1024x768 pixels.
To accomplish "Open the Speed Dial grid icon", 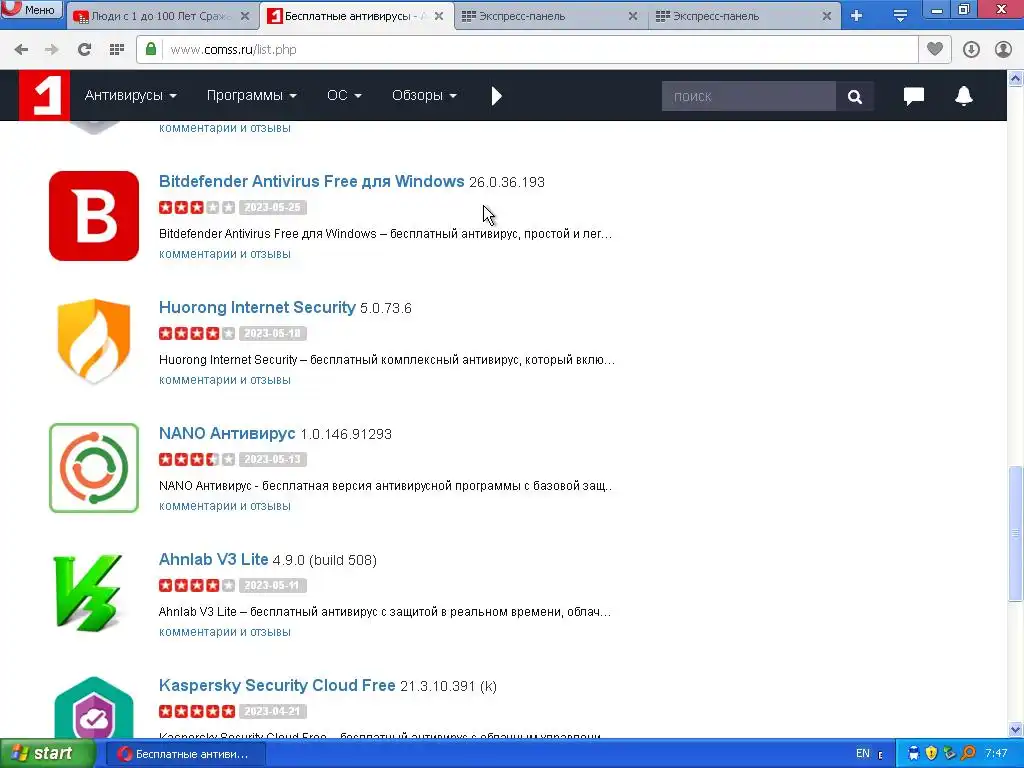I will click(x=117, y=50).
